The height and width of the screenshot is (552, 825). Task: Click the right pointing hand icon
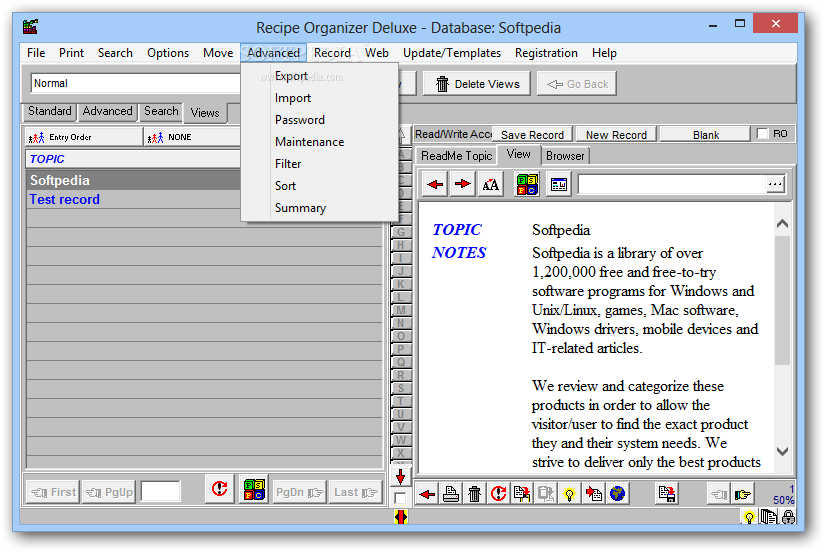[x=743, y=494]
